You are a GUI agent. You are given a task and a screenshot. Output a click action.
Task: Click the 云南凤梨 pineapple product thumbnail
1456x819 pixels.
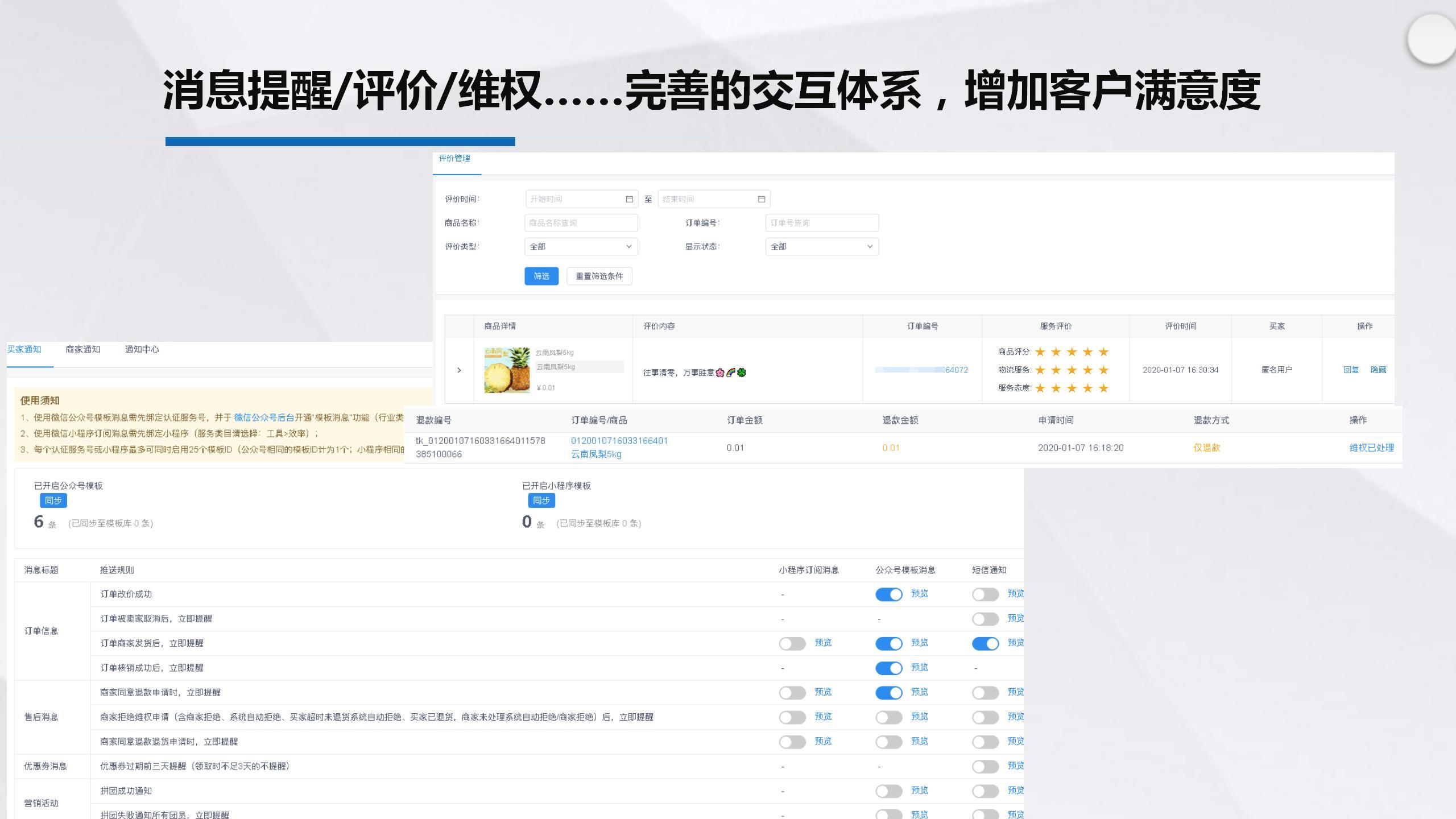pos(507,370)
